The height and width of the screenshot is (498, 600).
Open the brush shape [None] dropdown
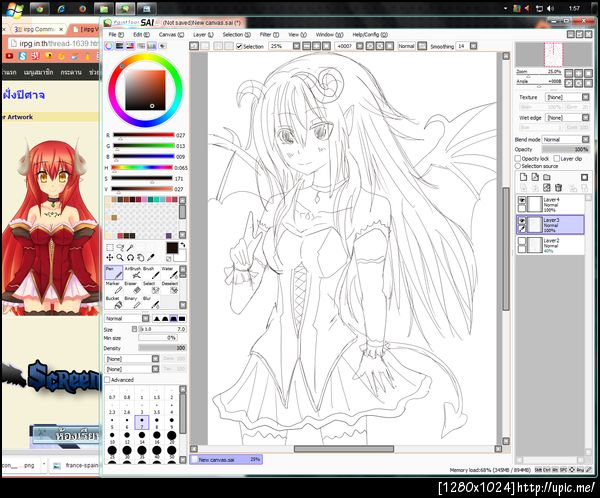pos(132,359)
